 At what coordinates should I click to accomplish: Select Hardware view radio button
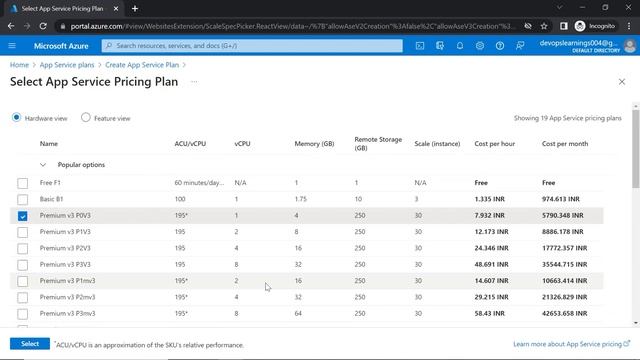point(16,118)
